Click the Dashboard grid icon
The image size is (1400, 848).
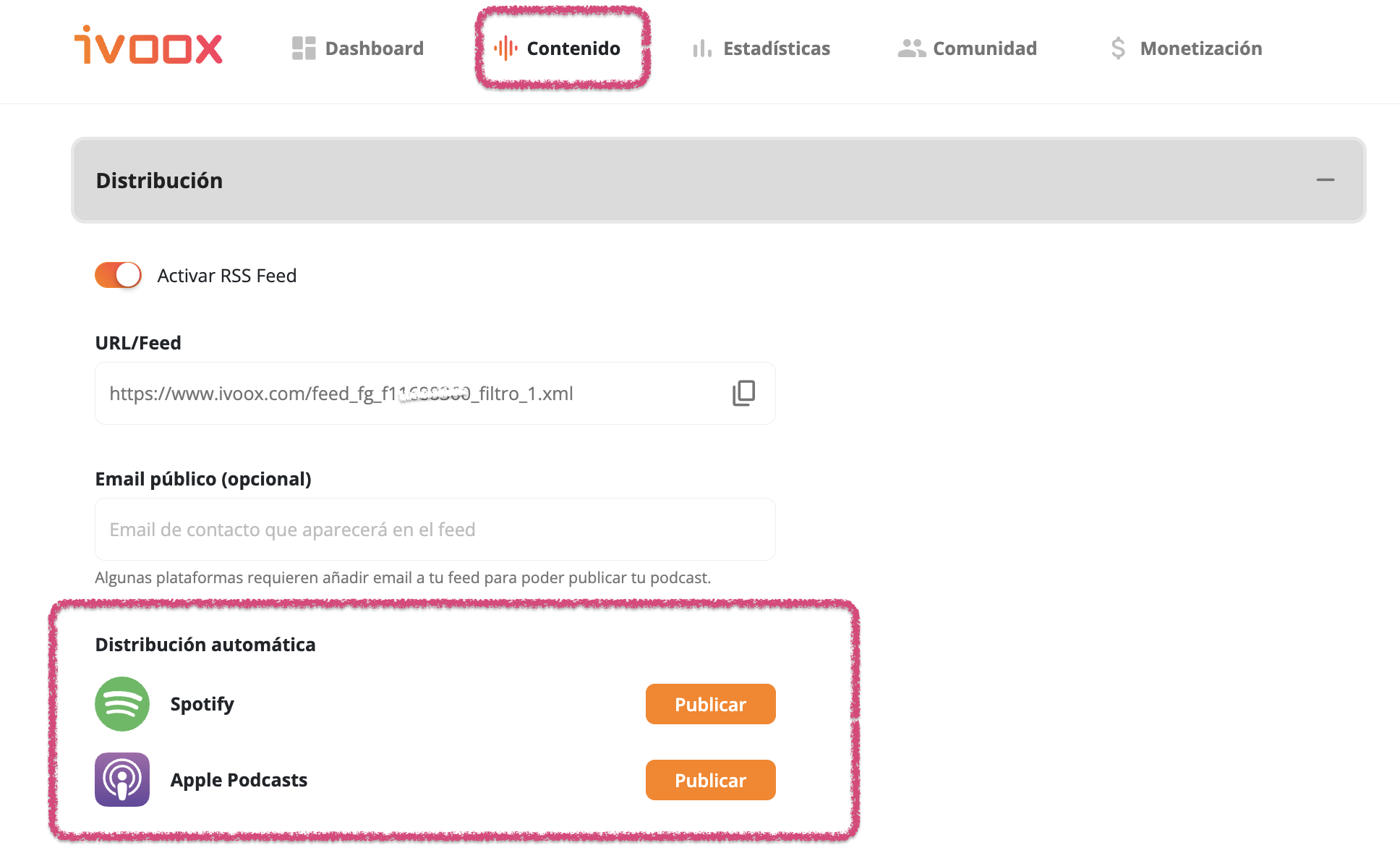click(304, 48)
